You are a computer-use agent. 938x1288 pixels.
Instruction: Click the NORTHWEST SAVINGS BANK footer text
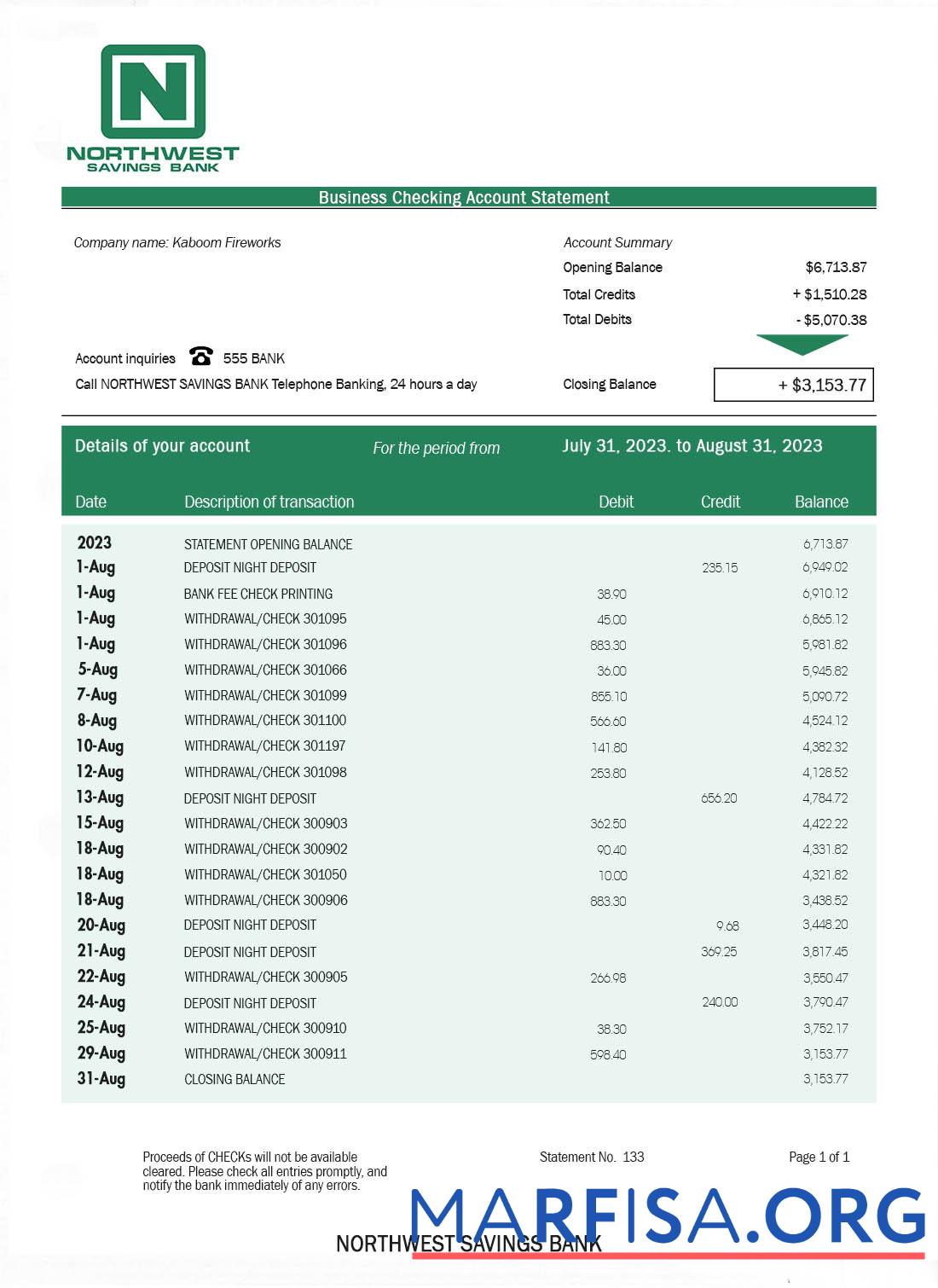(468, 1244)
